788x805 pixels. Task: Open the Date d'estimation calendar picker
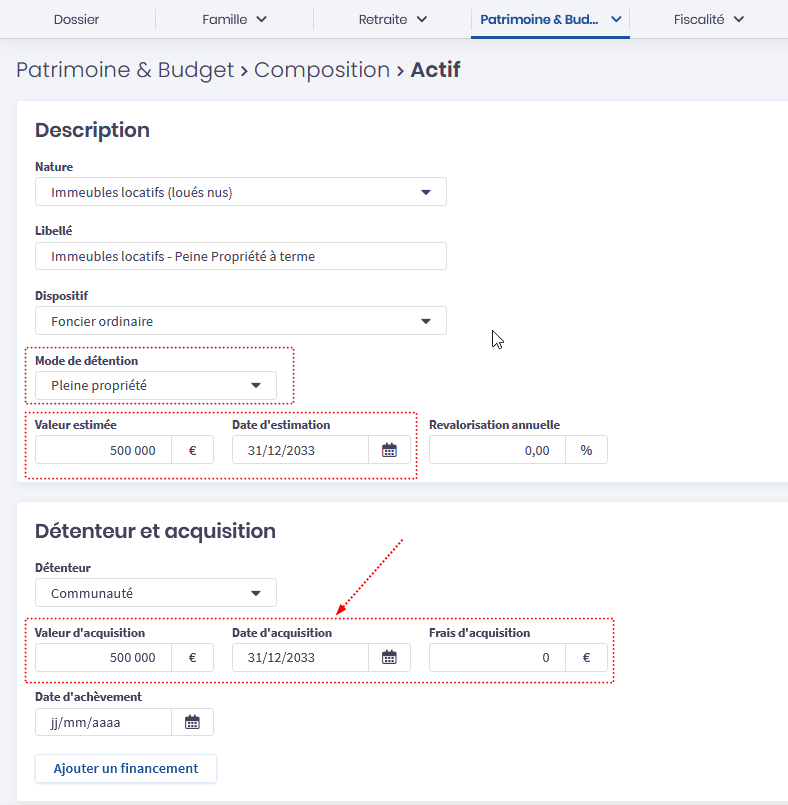[389, 450]
